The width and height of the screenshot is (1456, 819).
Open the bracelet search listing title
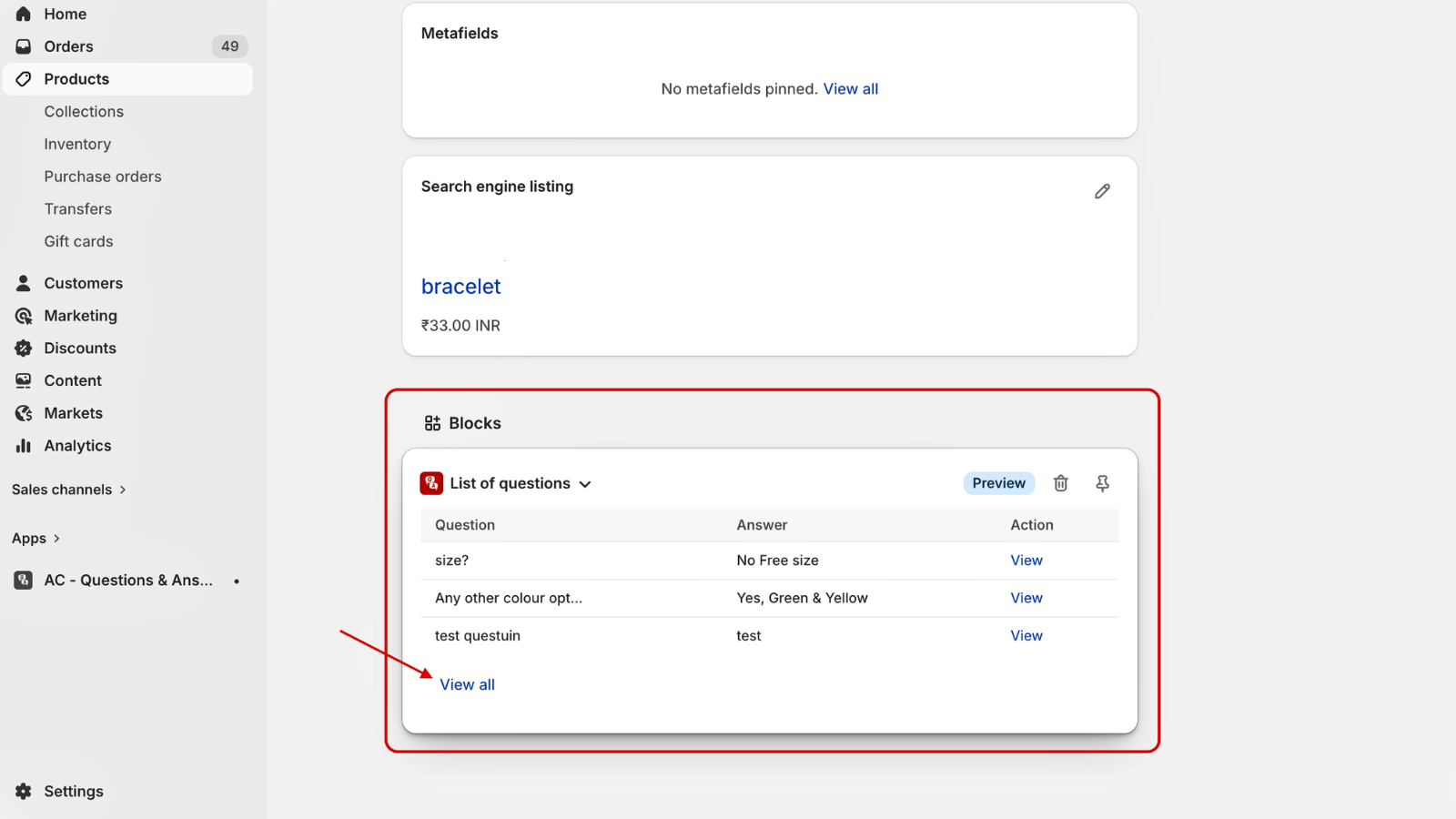click(x=460, y=287)
